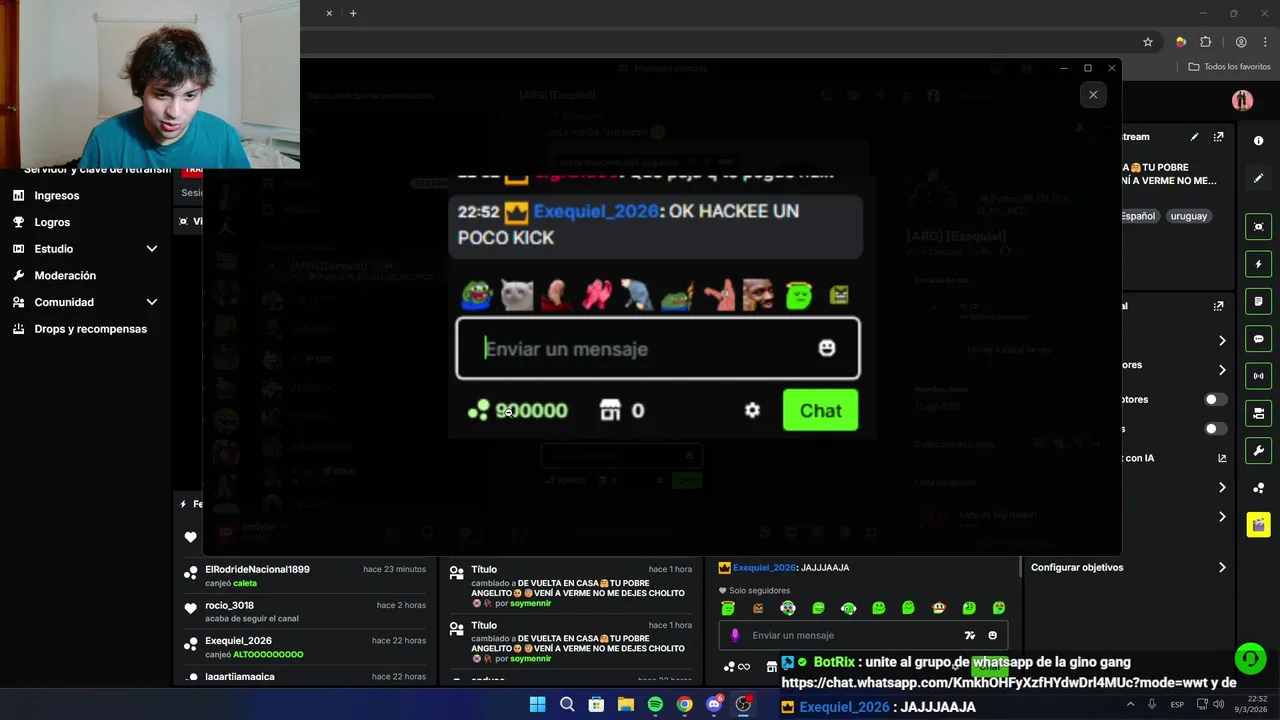Click the green headset floating button
The image size is (1280, 720).
click(1250, 658)
